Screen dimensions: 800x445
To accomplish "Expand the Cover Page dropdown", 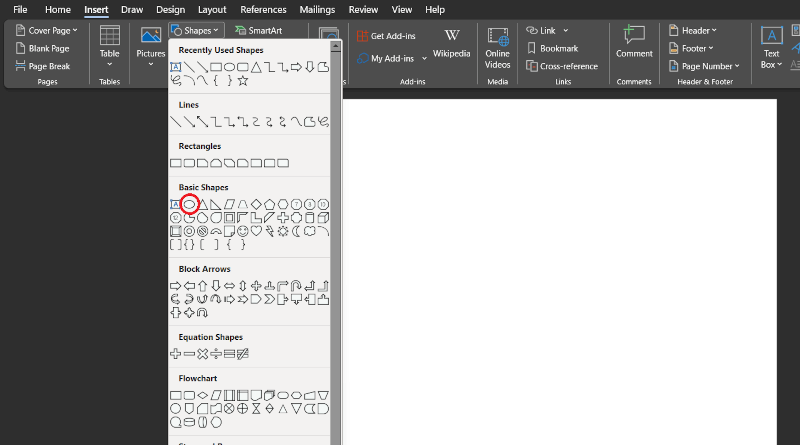I will [43, 31].
